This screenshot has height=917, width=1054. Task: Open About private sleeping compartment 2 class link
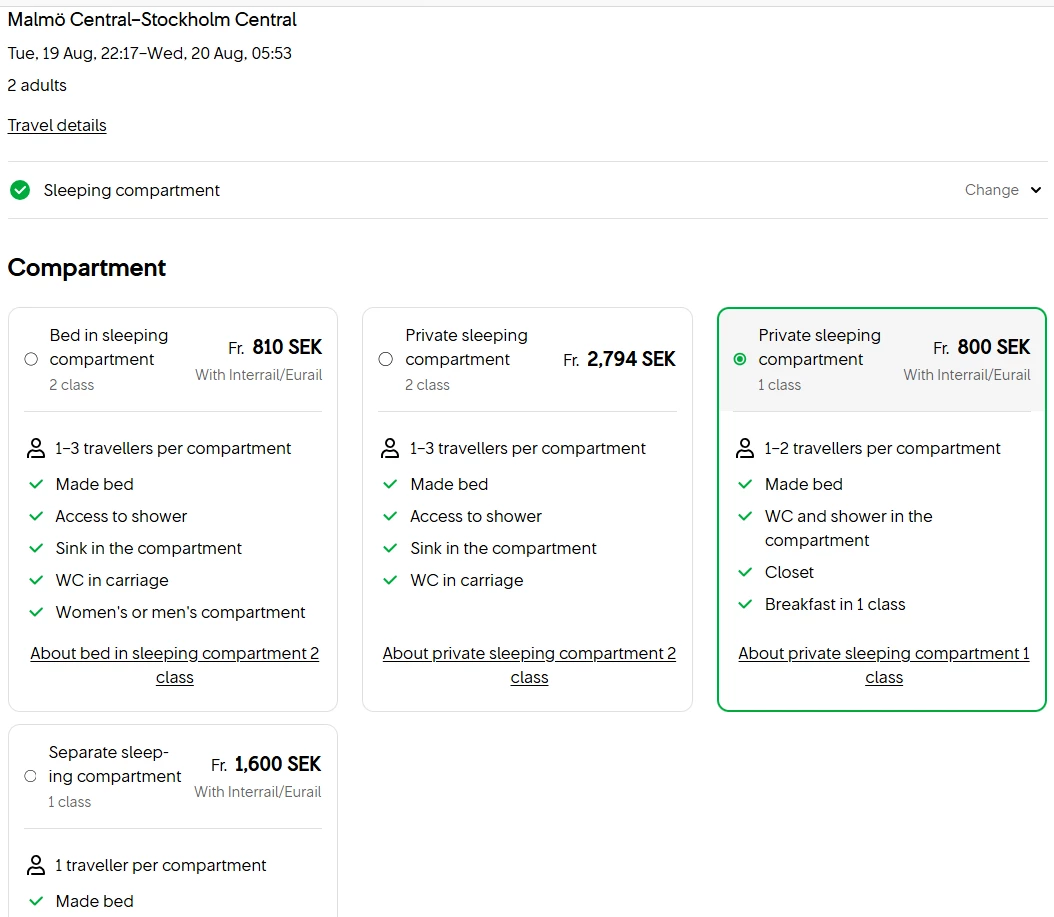point(529,665)
